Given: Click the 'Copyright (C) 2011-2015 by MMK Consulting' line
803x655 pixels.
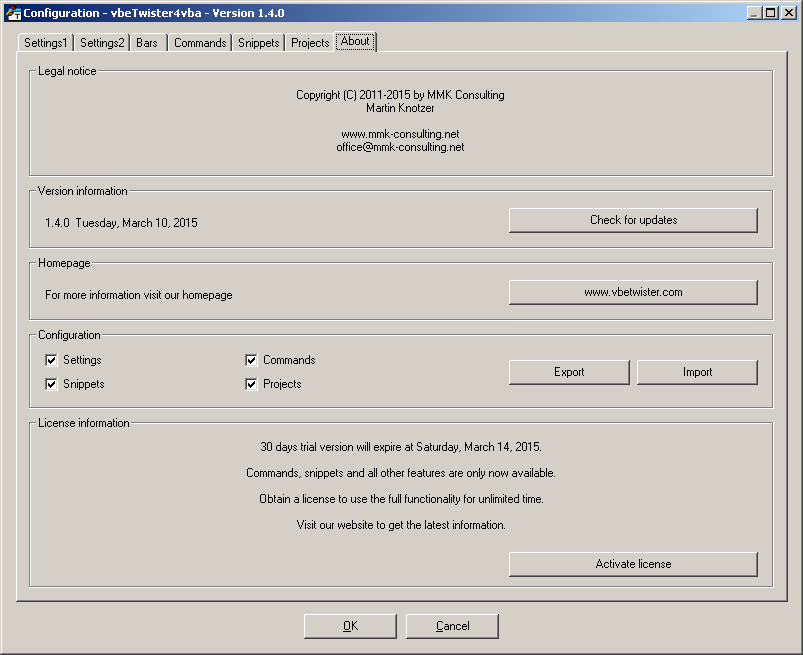Looking at the screenshot, I should click(400, 95).
